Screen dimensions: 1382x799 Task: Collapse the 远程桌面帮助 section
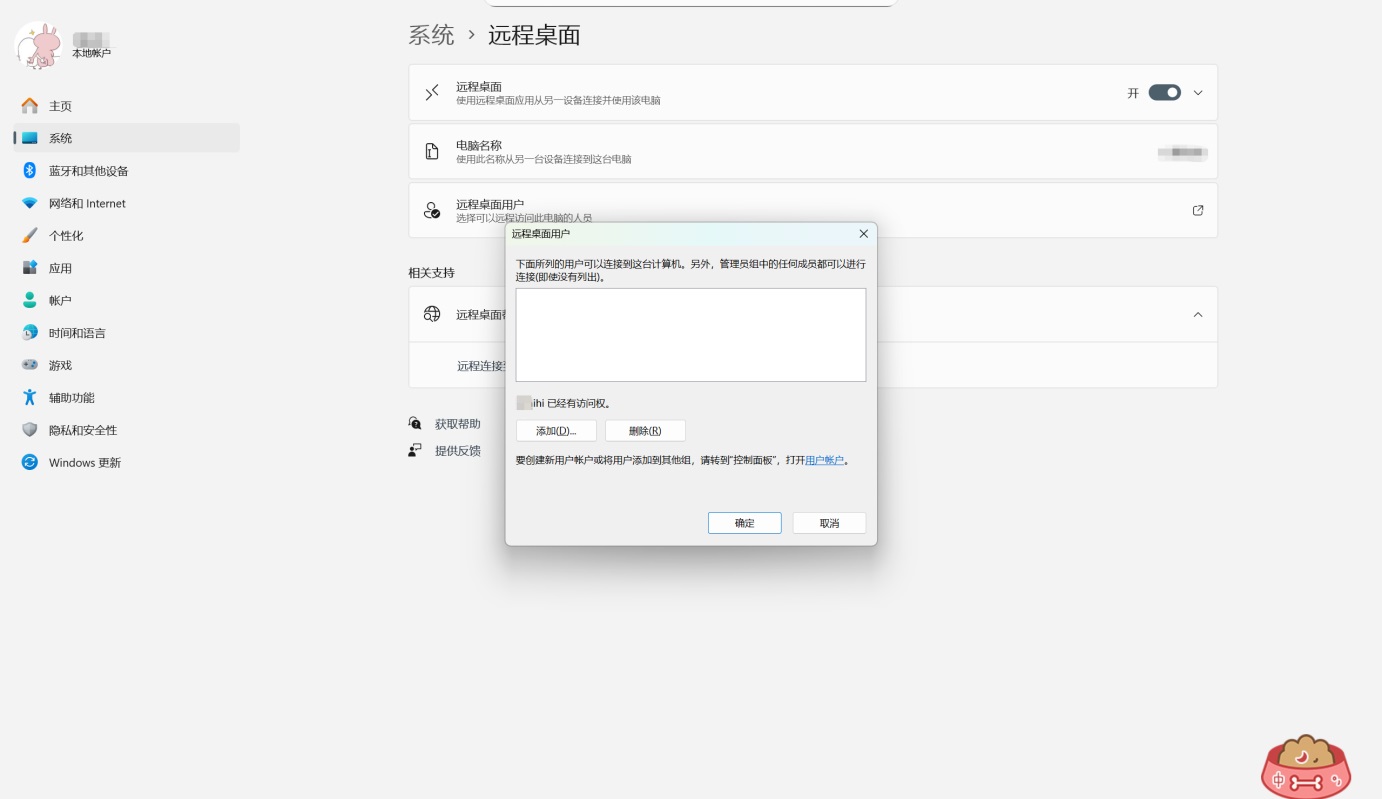click(1197, 313)
